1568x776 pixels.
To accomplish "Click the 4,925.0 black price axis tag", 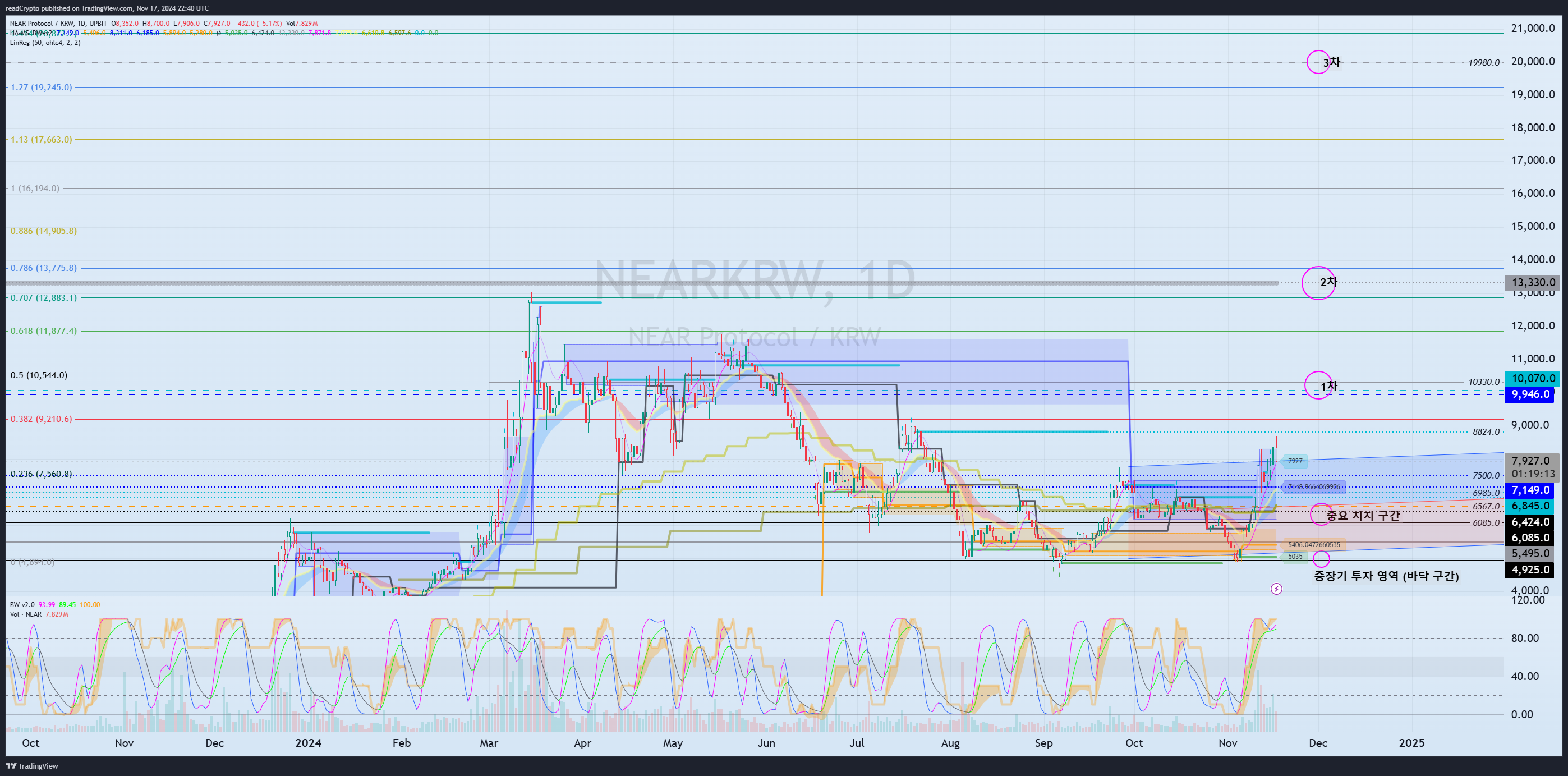I will [1530, 570].
